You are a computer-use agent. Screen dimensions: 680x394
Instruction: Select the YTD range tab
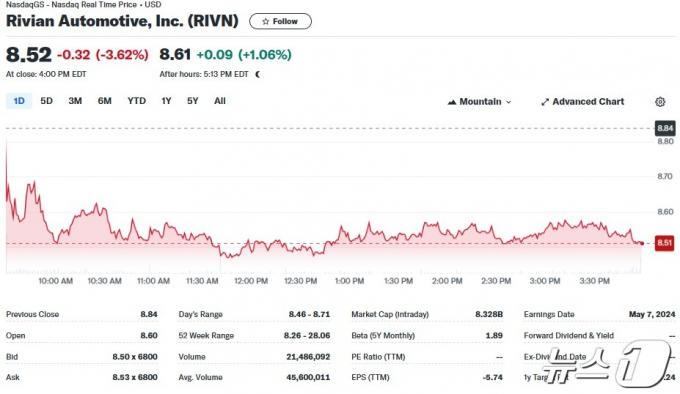click(137, 101)
